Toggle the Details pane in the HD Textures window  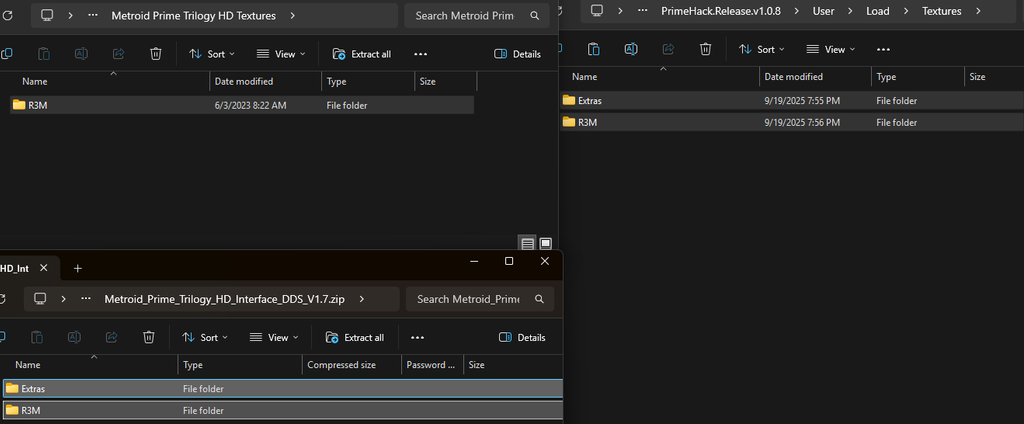[517, 54]
